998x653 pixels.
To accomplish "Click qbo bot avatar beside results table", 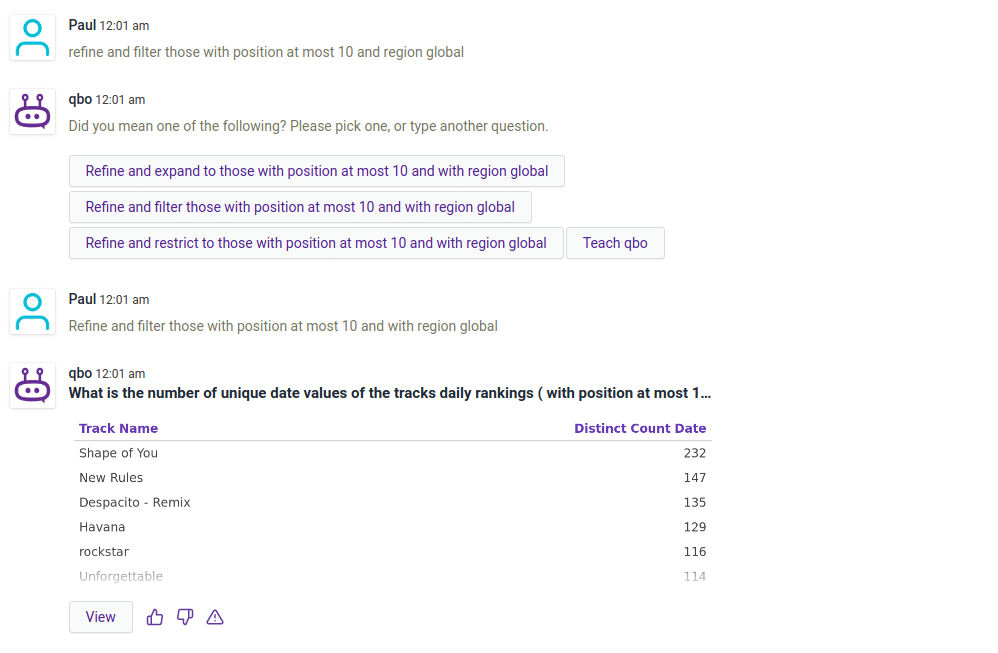I will click(32, 386).
